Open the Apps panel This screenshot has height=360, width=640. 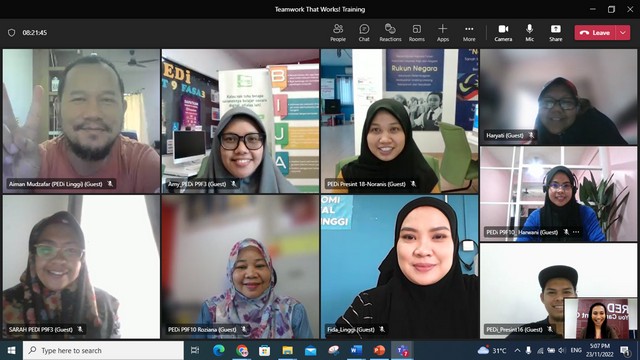(443, 33)
